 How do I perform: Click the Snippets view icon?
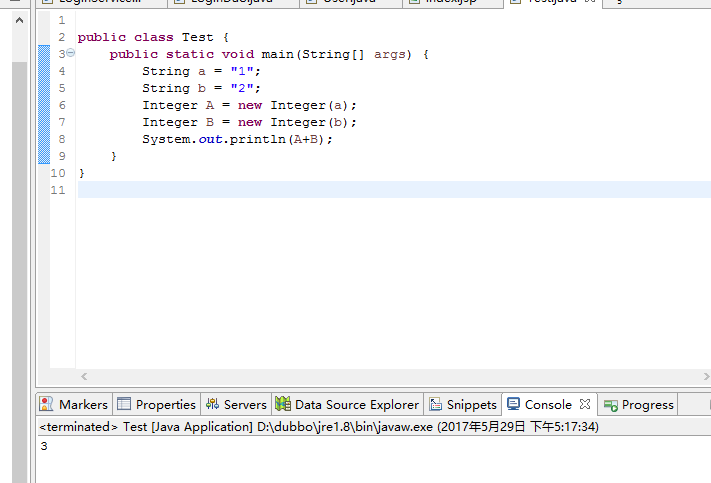(x=436, y=405)
